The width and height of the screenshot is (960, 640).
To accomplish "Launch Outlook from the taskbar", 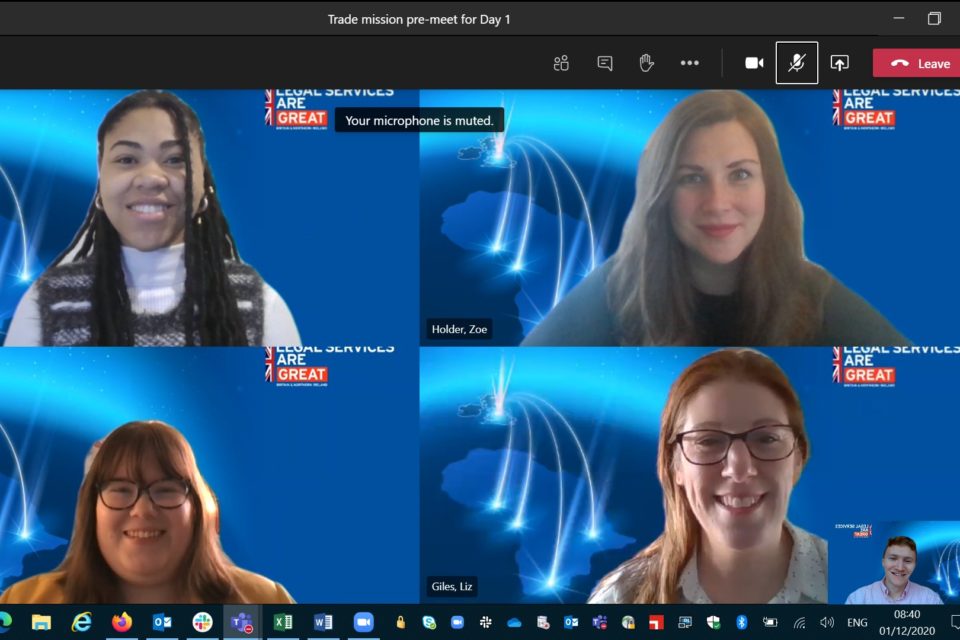I will (163, 621).
